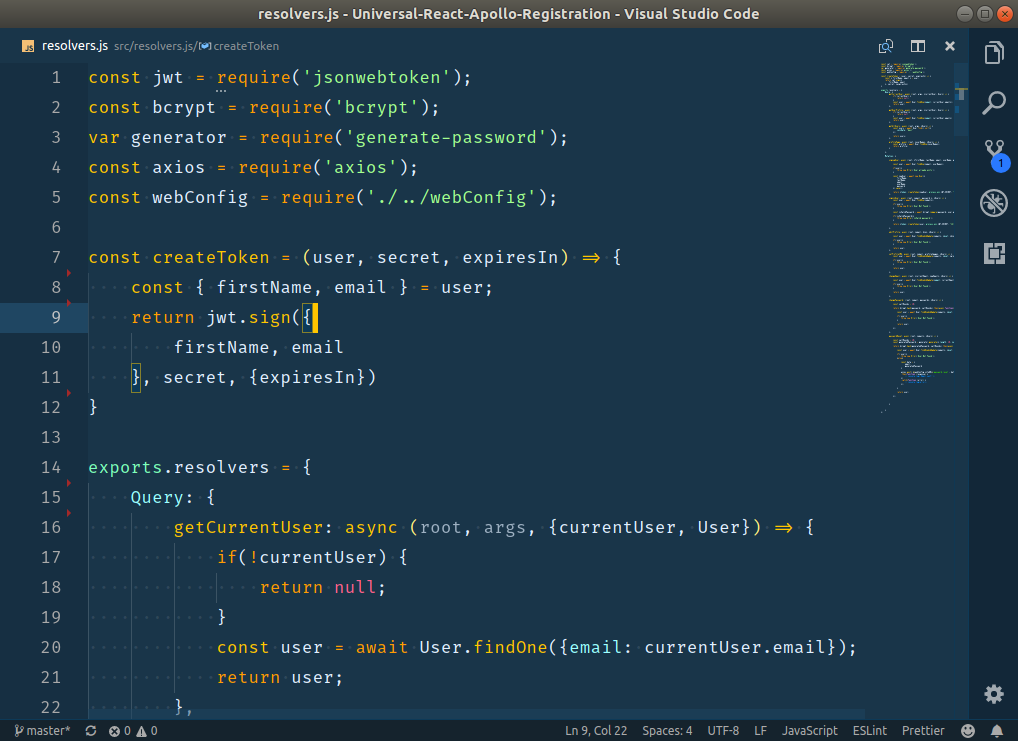Click exports.resolvers on line 14

coord(179,468)
